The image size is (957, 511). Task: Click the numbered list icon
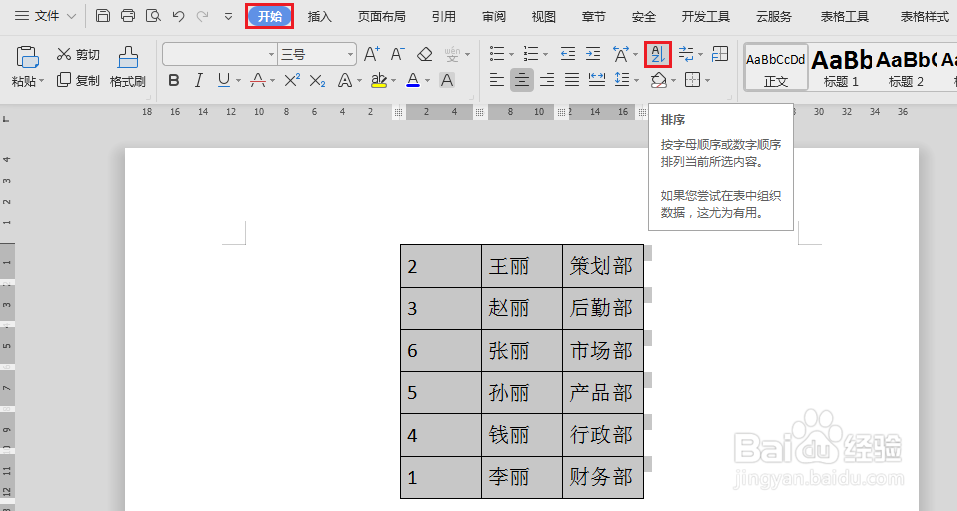[x=531, y=54]
